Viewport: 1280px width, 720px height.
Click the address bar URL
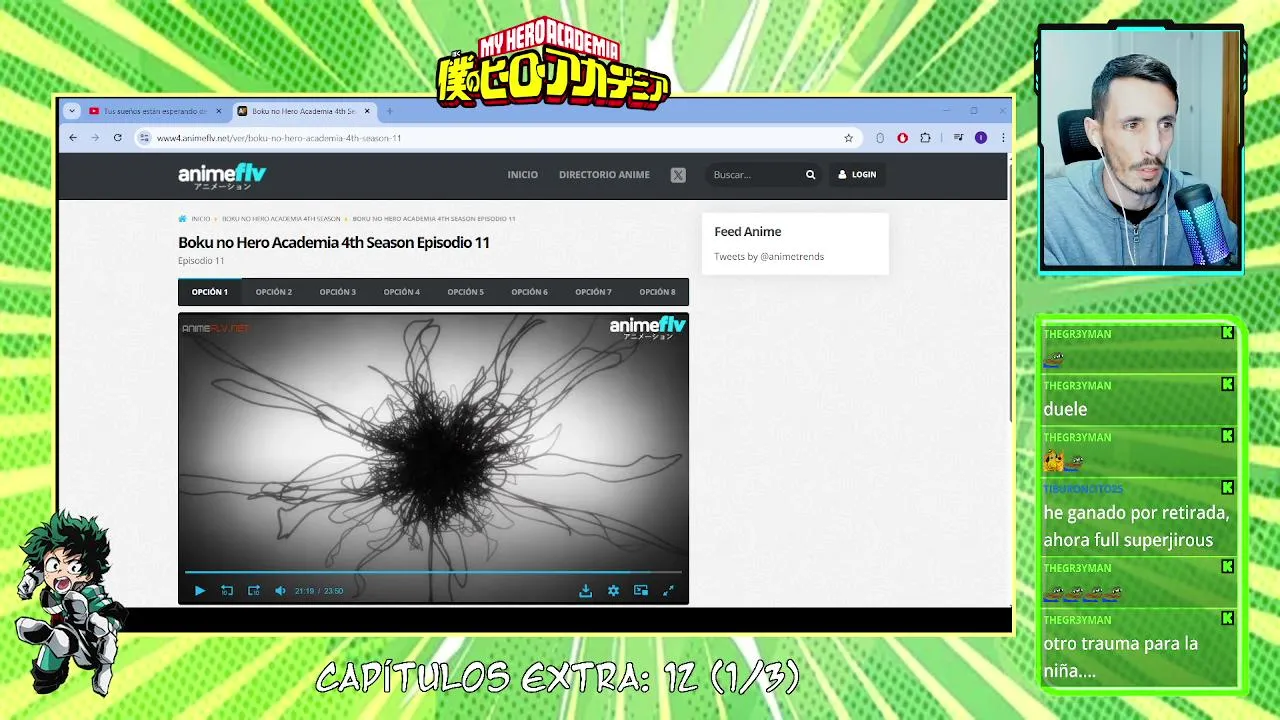click(x=279, y=138)
